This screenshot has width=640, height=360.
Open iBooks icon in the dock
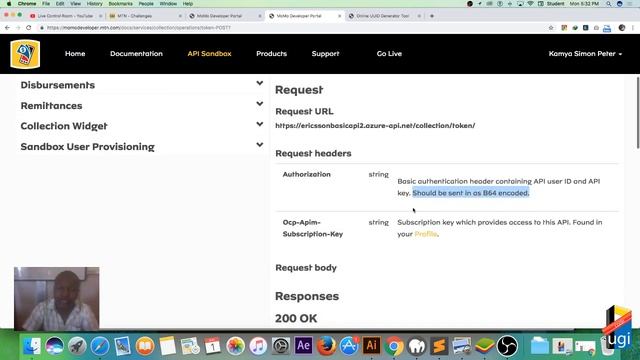click(145, 346)
